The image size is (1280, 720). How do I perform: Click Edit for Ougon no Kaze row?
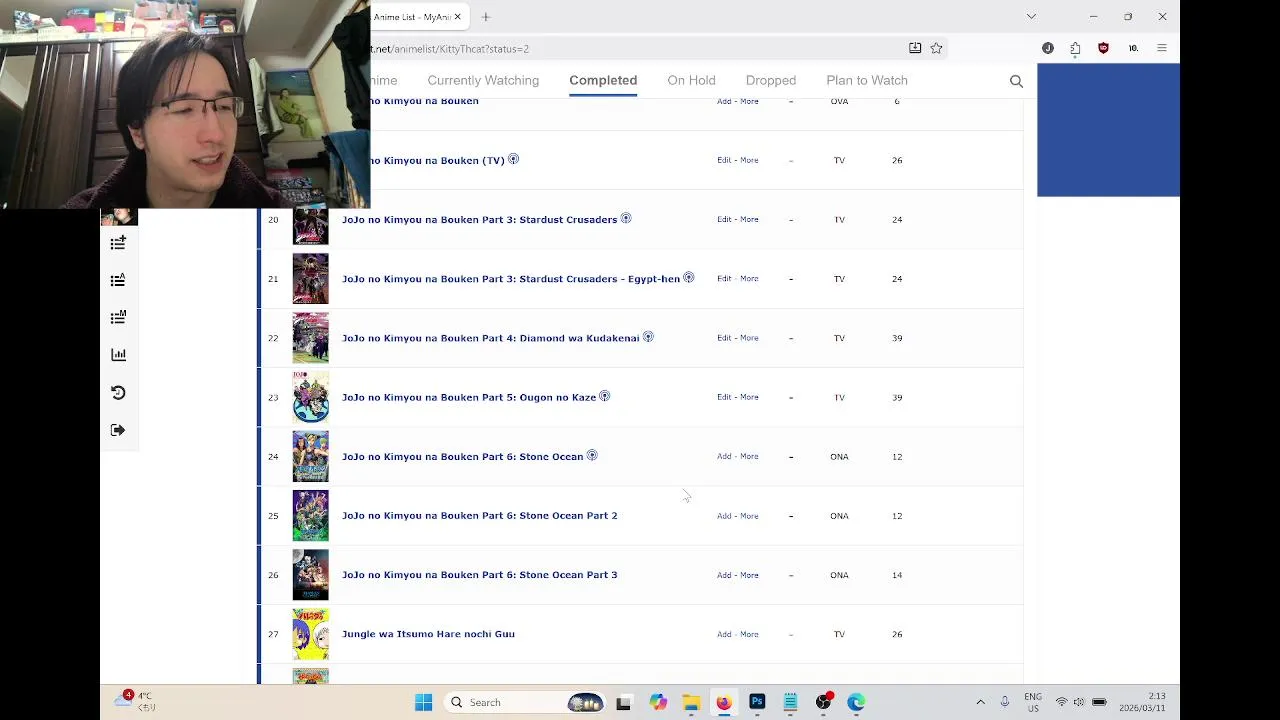(x=724, y=397)
